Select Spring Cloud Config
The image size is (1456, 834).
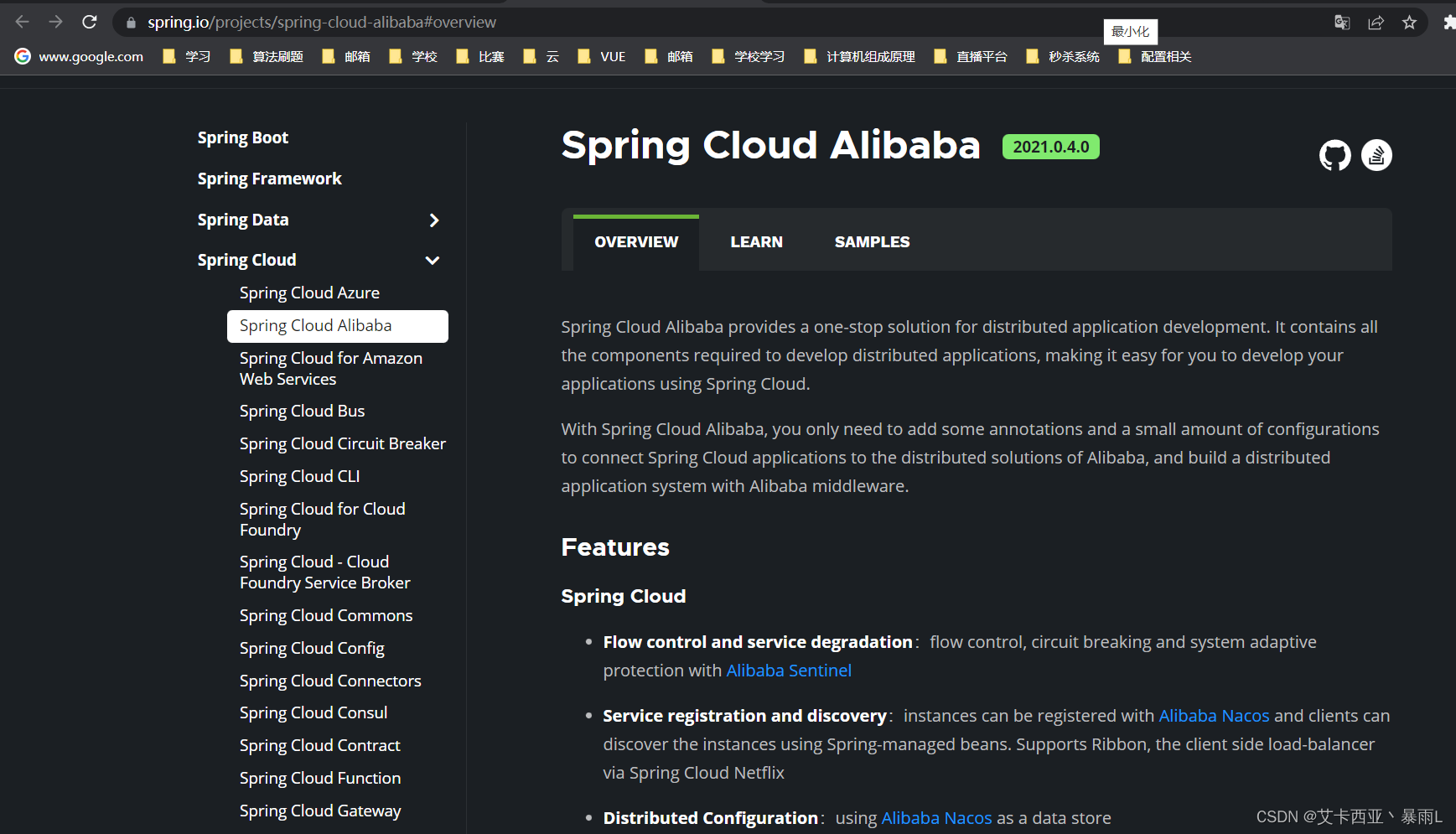click(x=312, y=648)
